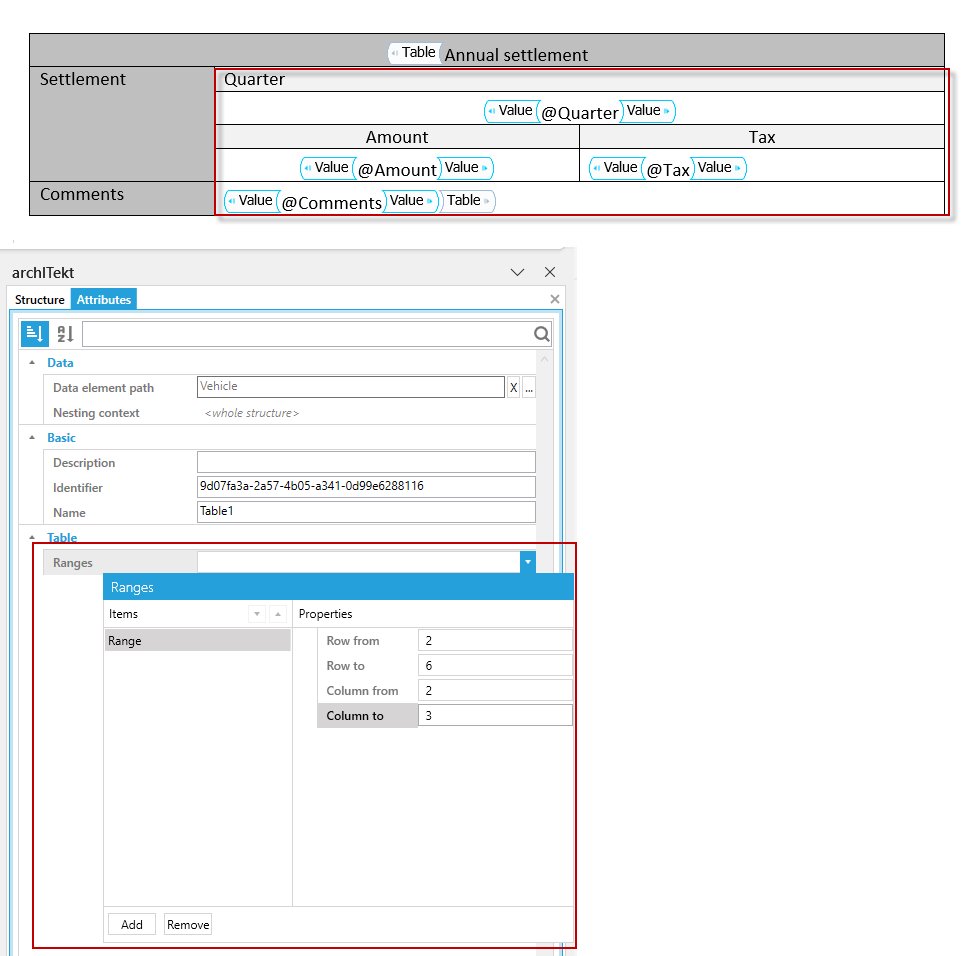Switch to the Attributes tab

103,300
